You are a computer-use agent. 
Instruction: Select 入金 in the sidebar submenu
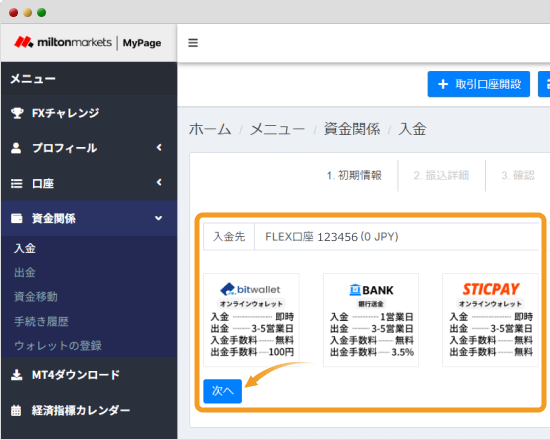pos(25,248)
